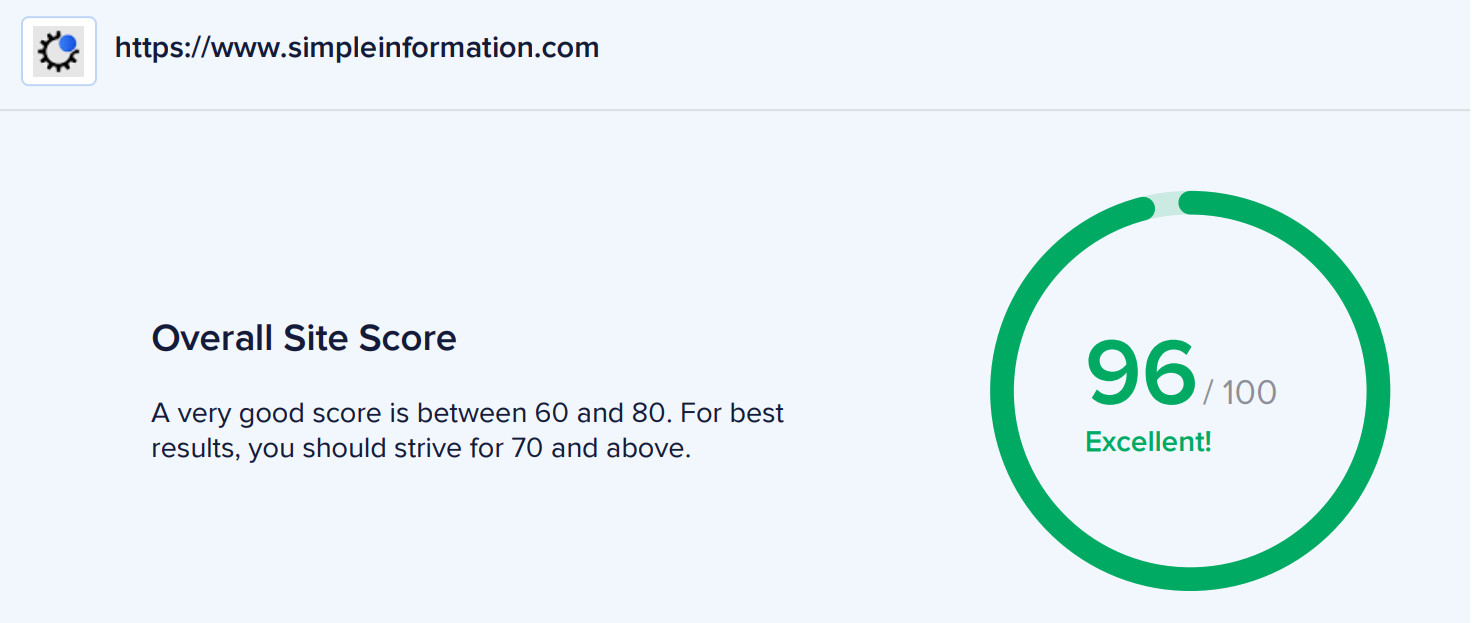Open the https://www.simpleinformation.com URL link
The height and width of the screenshot is (623, 1472).
click(x=357, y=47)
